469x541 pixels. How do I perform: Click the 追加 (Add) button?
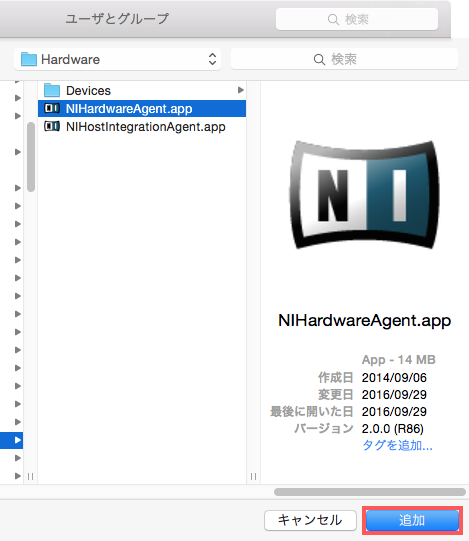pyautogui.click(x=412, y=520)
